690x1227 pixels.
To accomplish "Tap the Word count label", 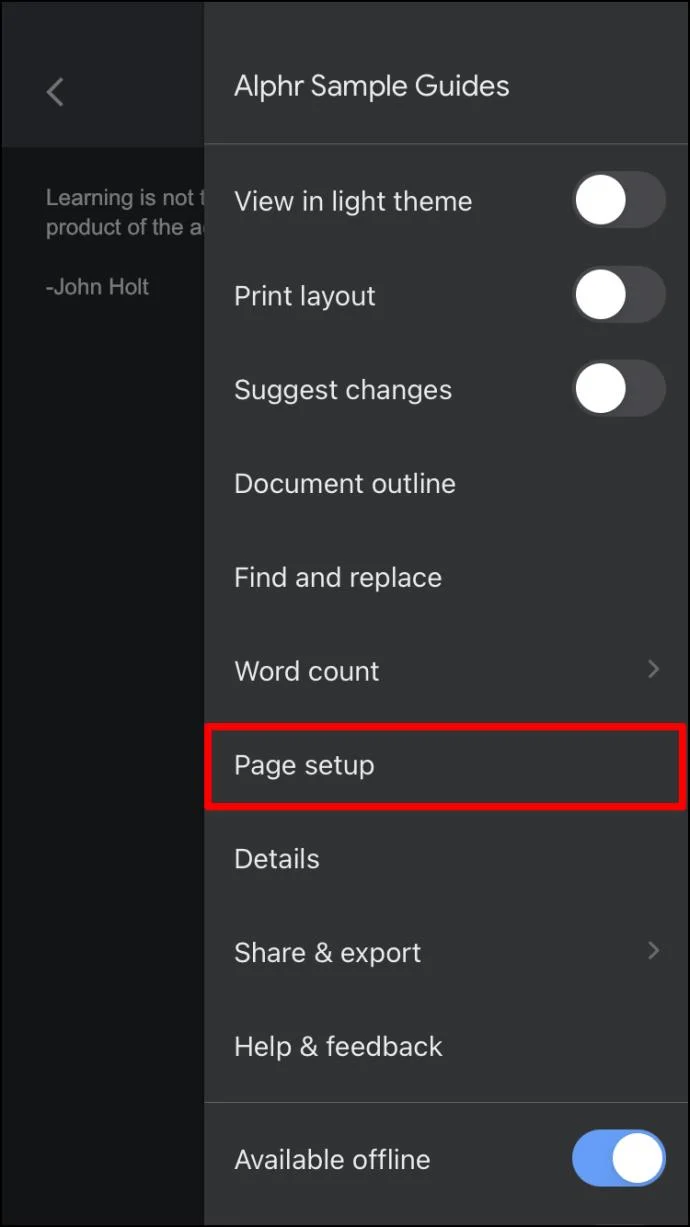I will [x=306, y=671].
